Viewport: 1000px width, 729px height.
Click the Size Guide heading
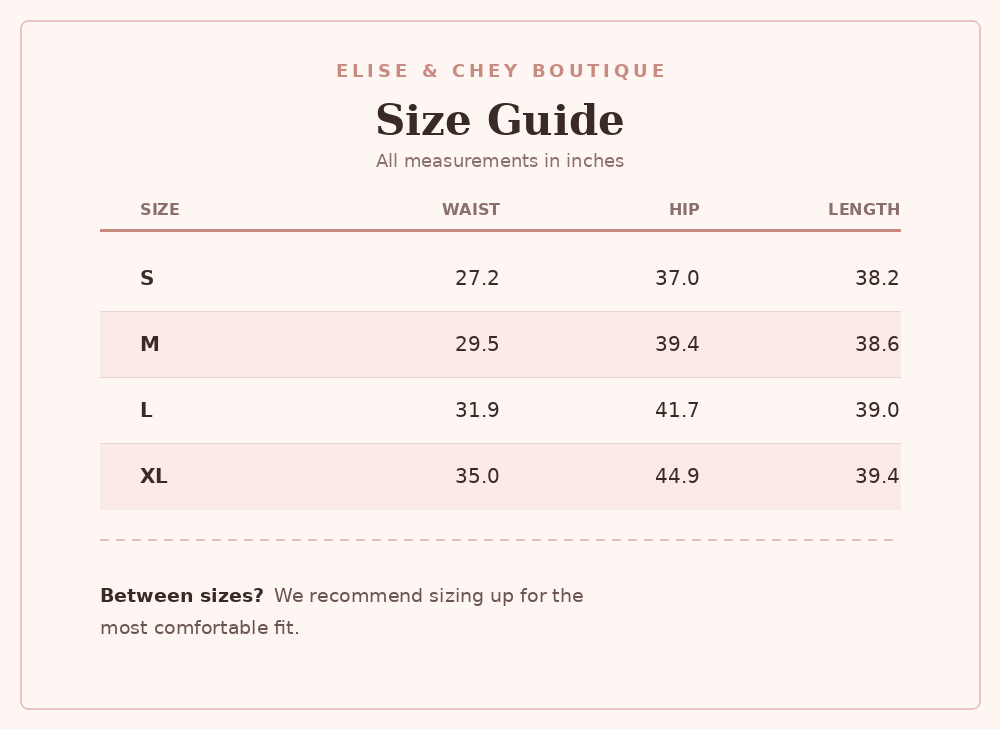coord(500,119)
